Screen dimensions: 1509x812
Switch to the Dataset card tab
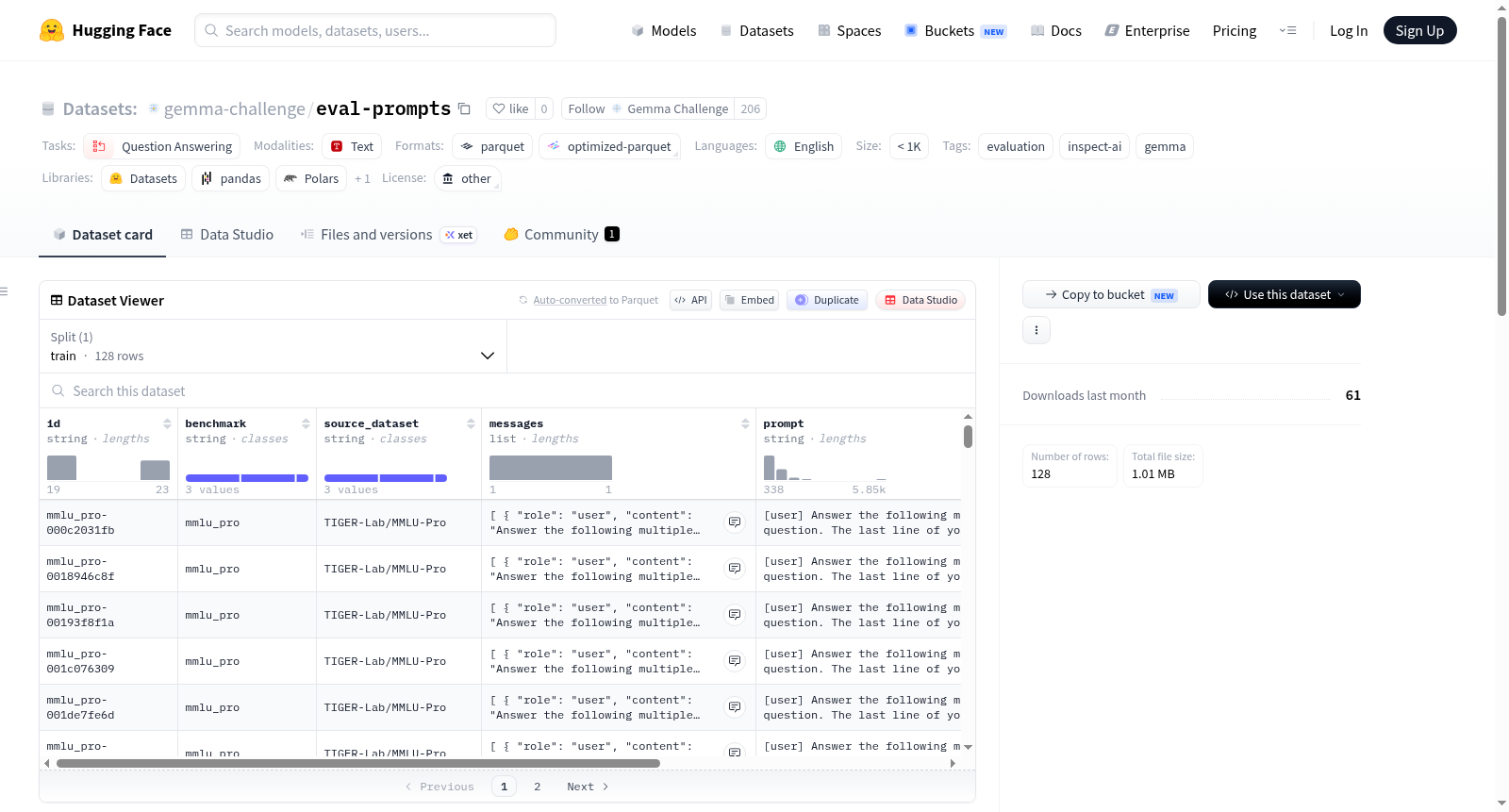point(103,234)
